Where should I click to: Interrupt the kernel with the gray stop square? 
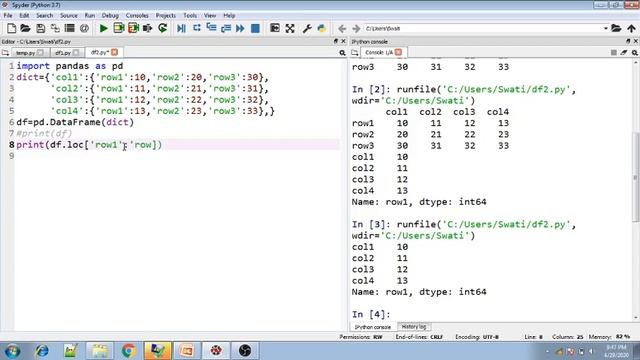(x=613, y=53)
